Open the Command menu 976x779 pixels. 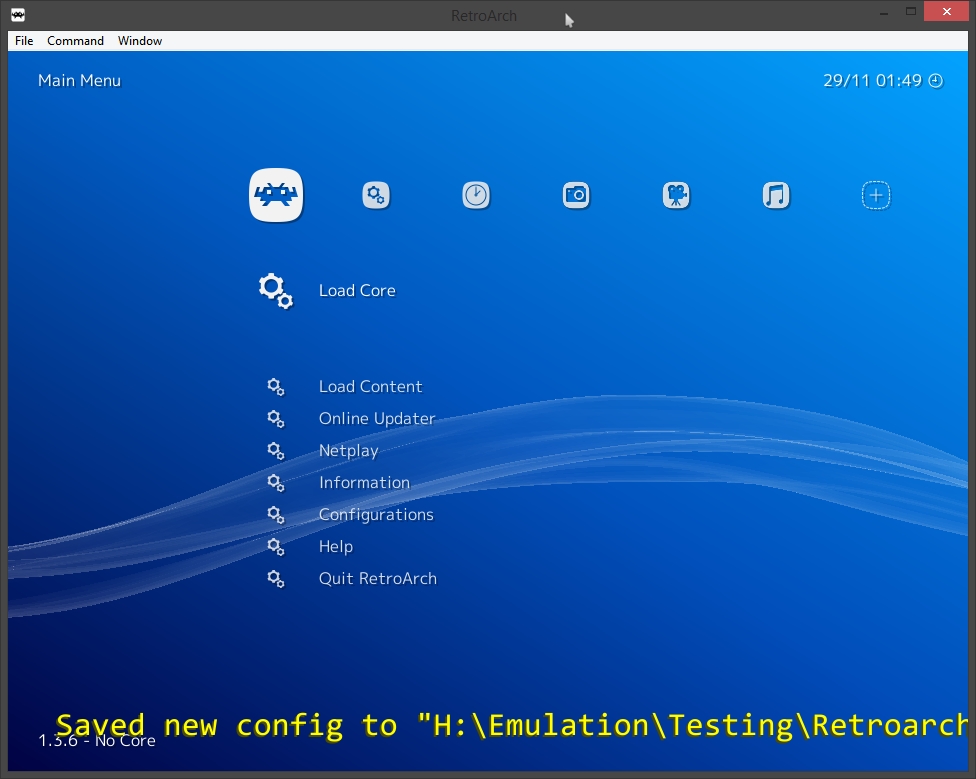(x=75, y=40)
